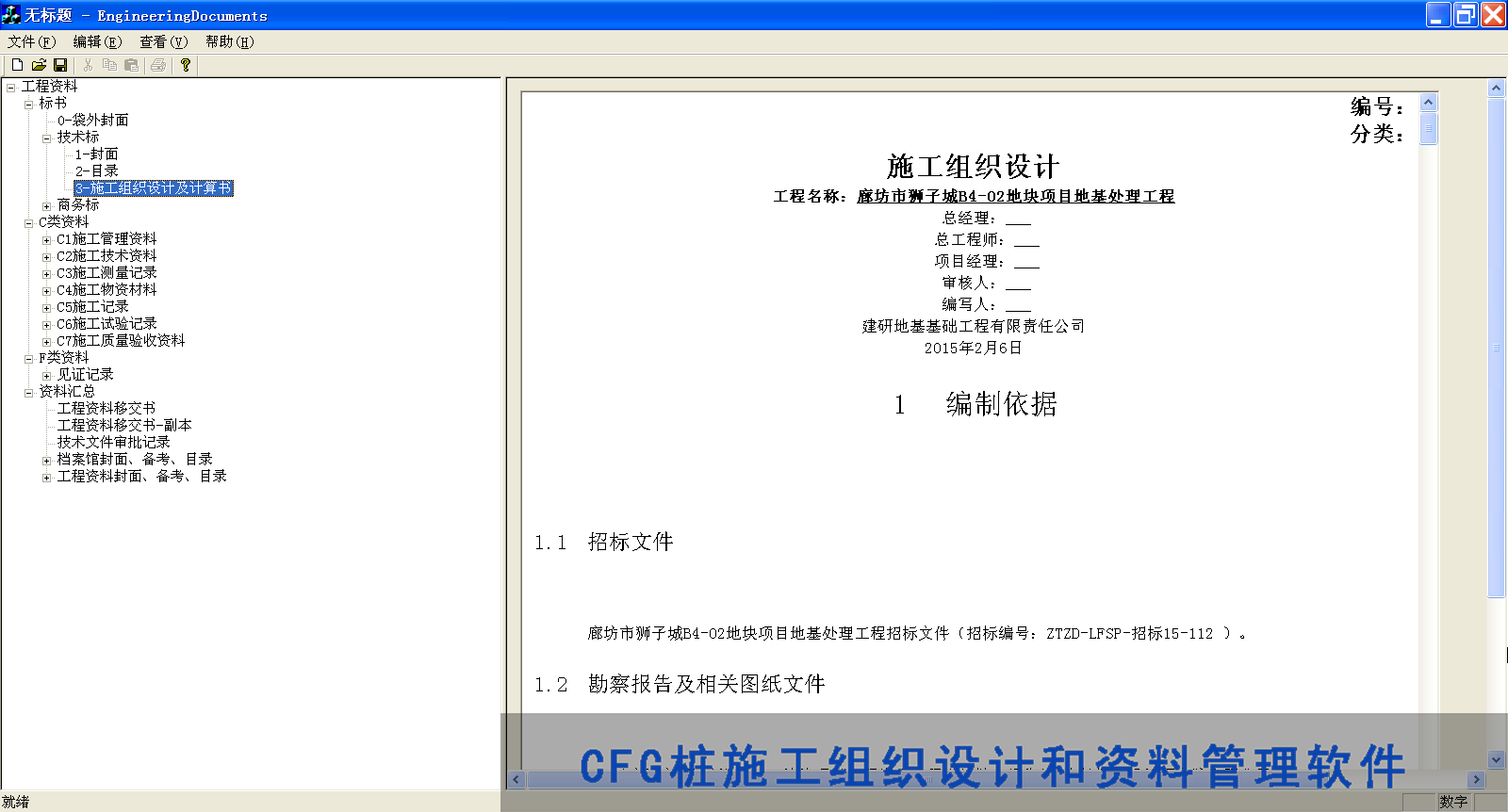Expand 工程资料封面、备考、目录 node
The width and height of the screenshot is (1508, 812).
tap(46, 477)
